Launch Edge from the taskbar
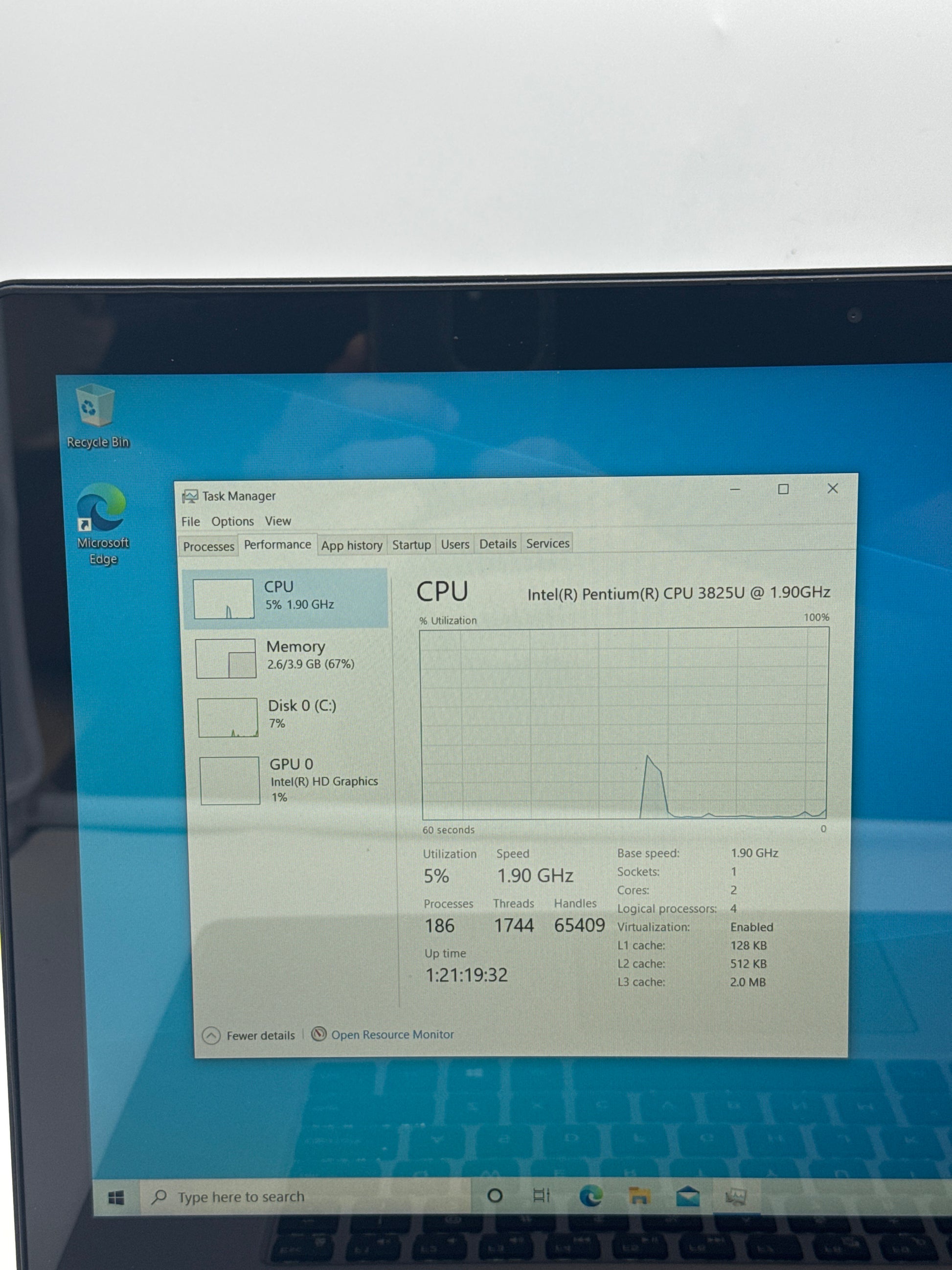Screen dimensions: 952x1270 click(590, 1196)
